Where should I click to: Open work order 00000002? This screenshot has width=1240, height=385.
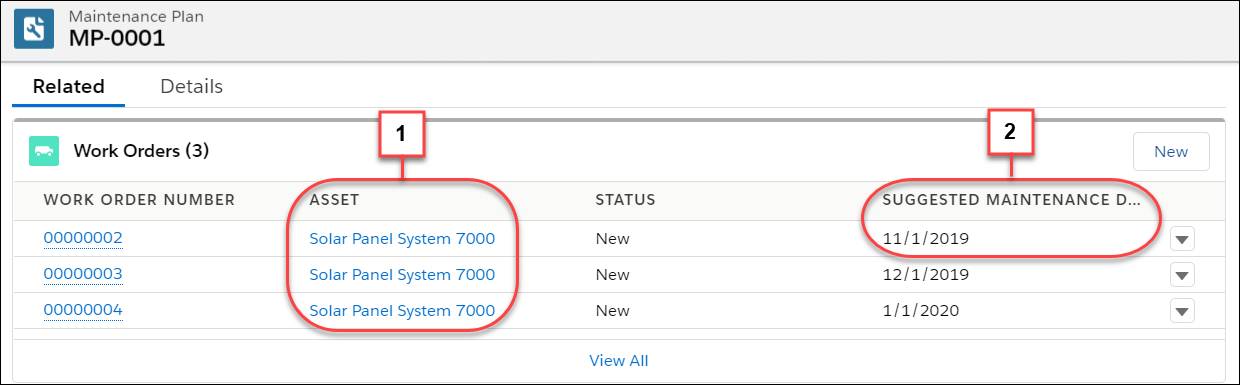(x=83, y=238)
